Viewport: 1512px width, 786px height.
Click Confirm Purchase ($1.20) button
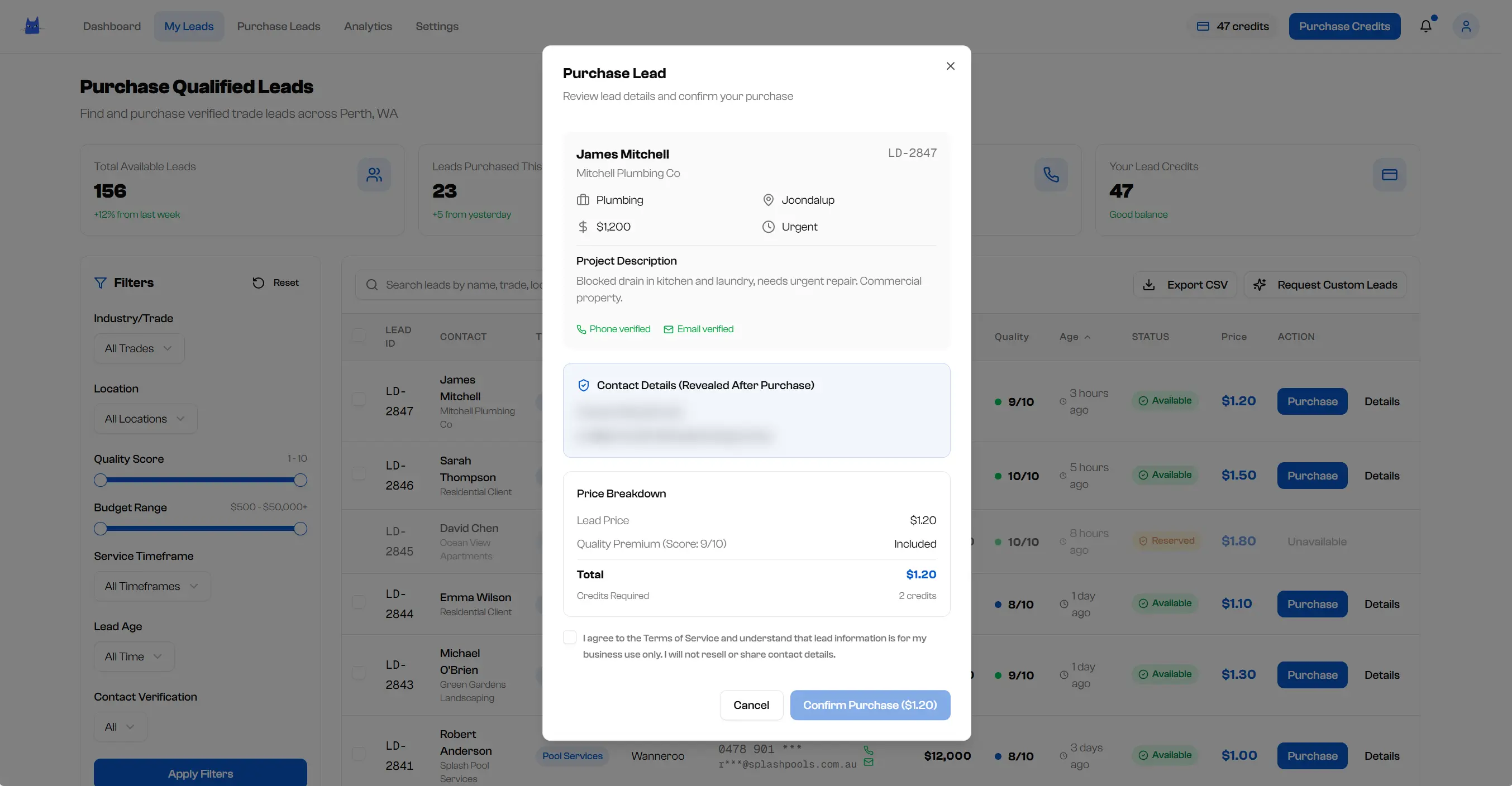869,705
